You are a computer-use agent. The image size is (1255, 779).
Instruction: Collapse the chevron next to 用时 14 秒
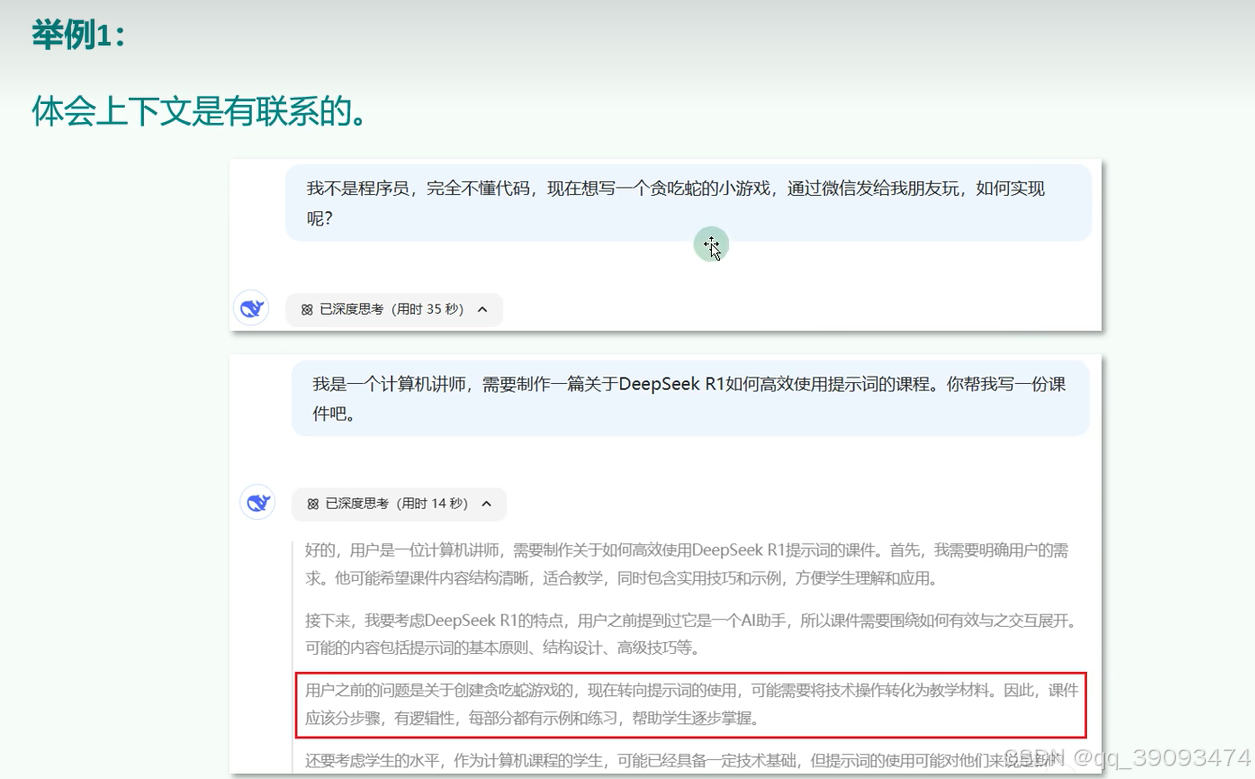[487, 504]
